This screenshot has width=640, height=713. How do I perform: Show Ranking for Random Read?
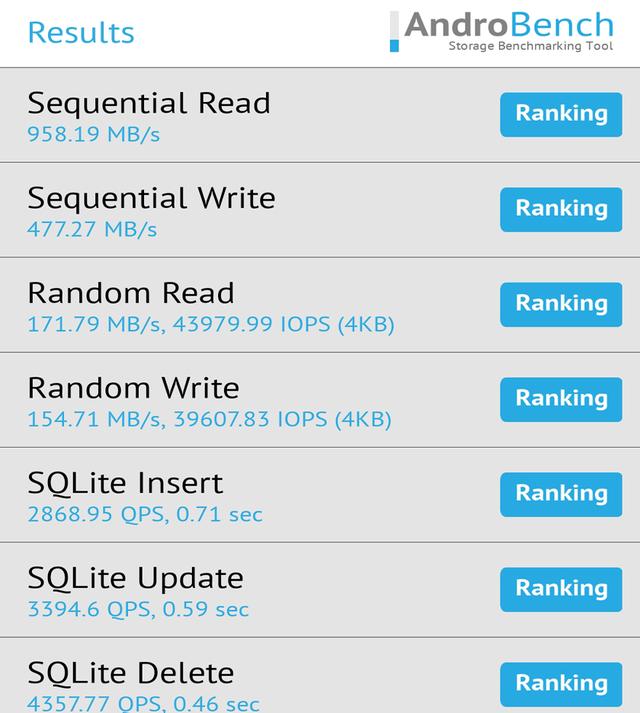(x=560, y=304)
